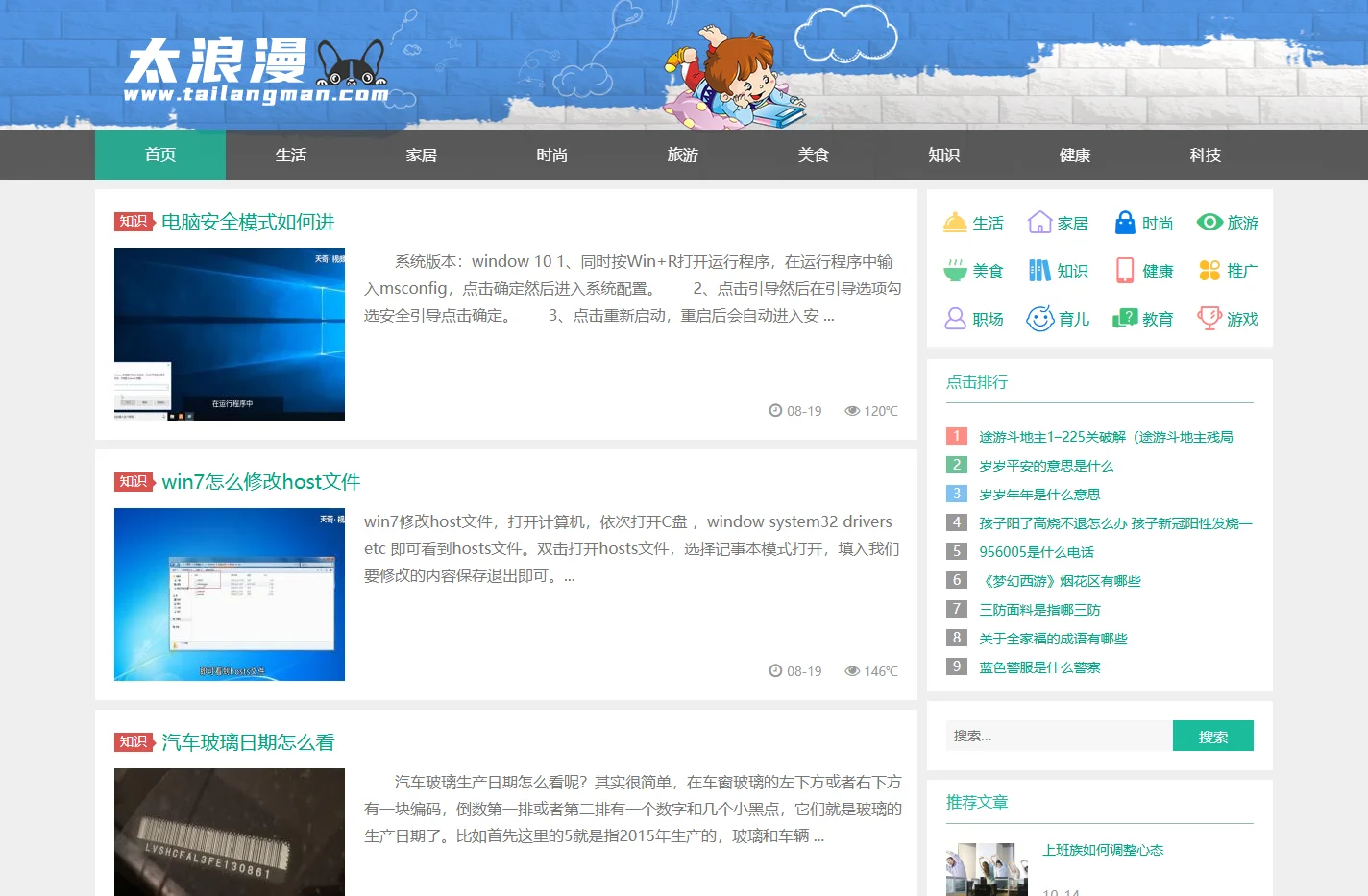Click the 点击排行 section heading

(977, 381)
